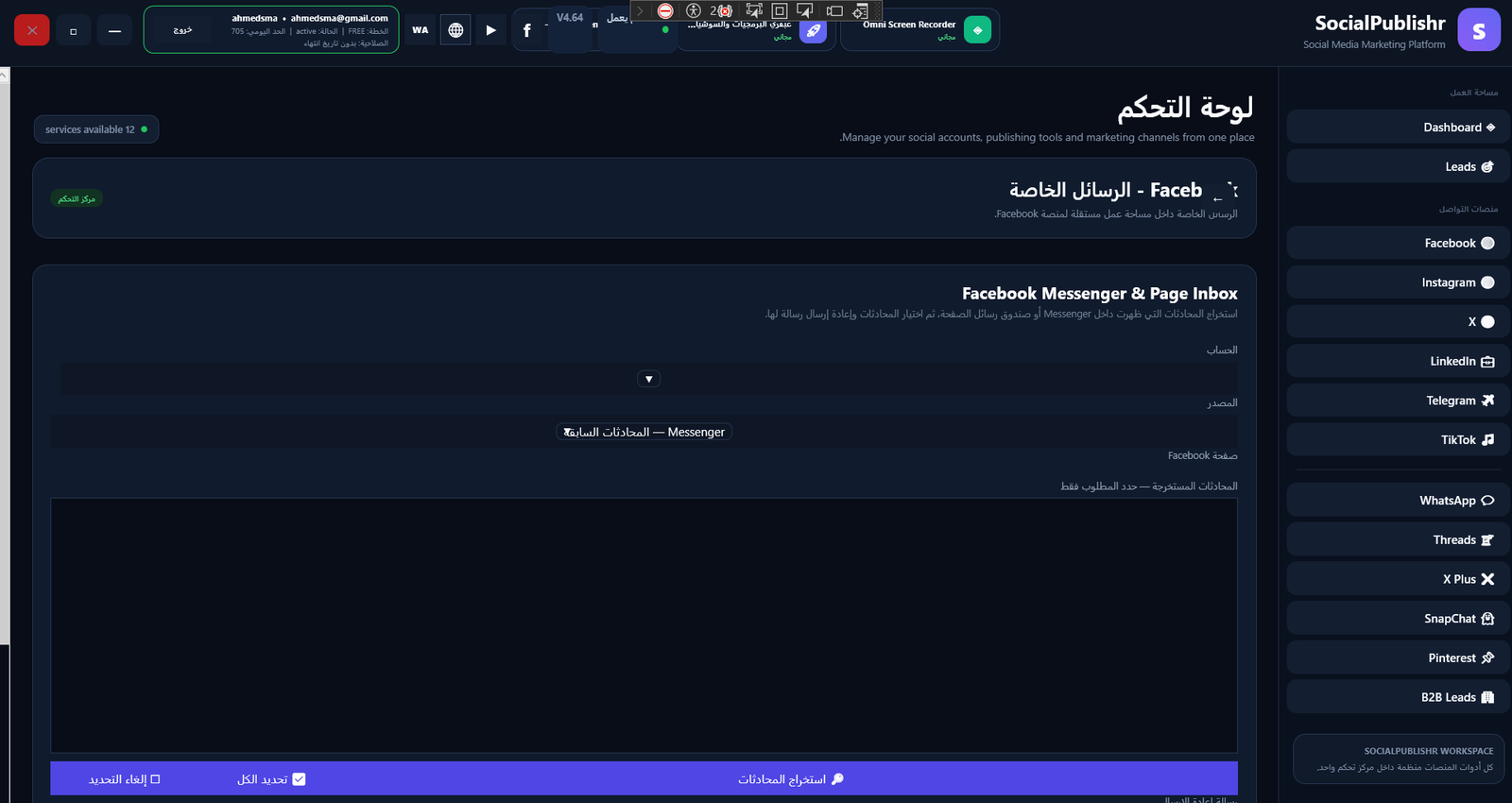The height and width of the screenshot is (803, 1512).
Task: Toggle the إلغاء التحديد deselect checkbox
Action: point(155,779)
